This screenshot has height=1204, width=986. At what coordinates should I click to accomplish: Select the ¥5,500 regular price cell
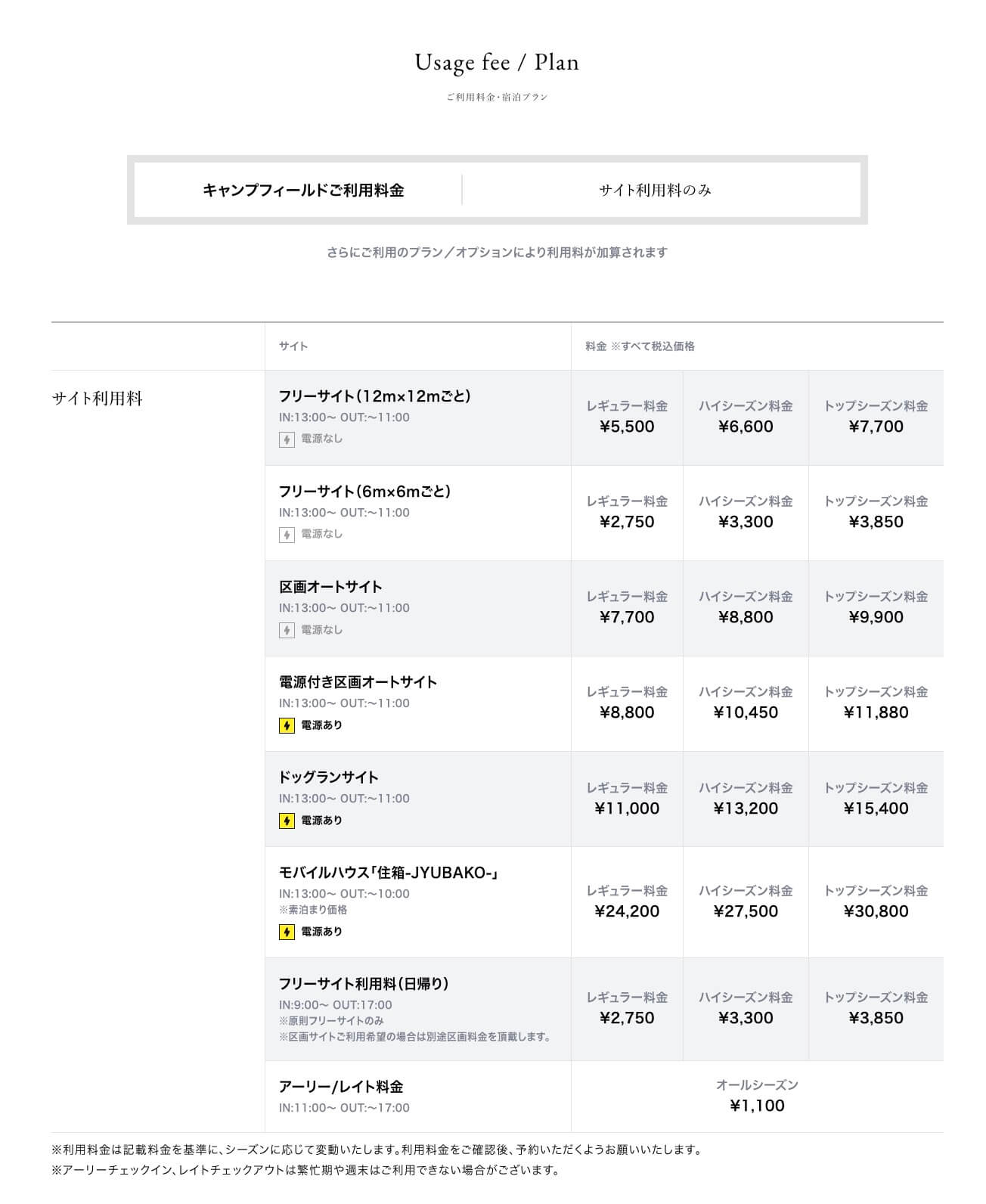point(627,427)
